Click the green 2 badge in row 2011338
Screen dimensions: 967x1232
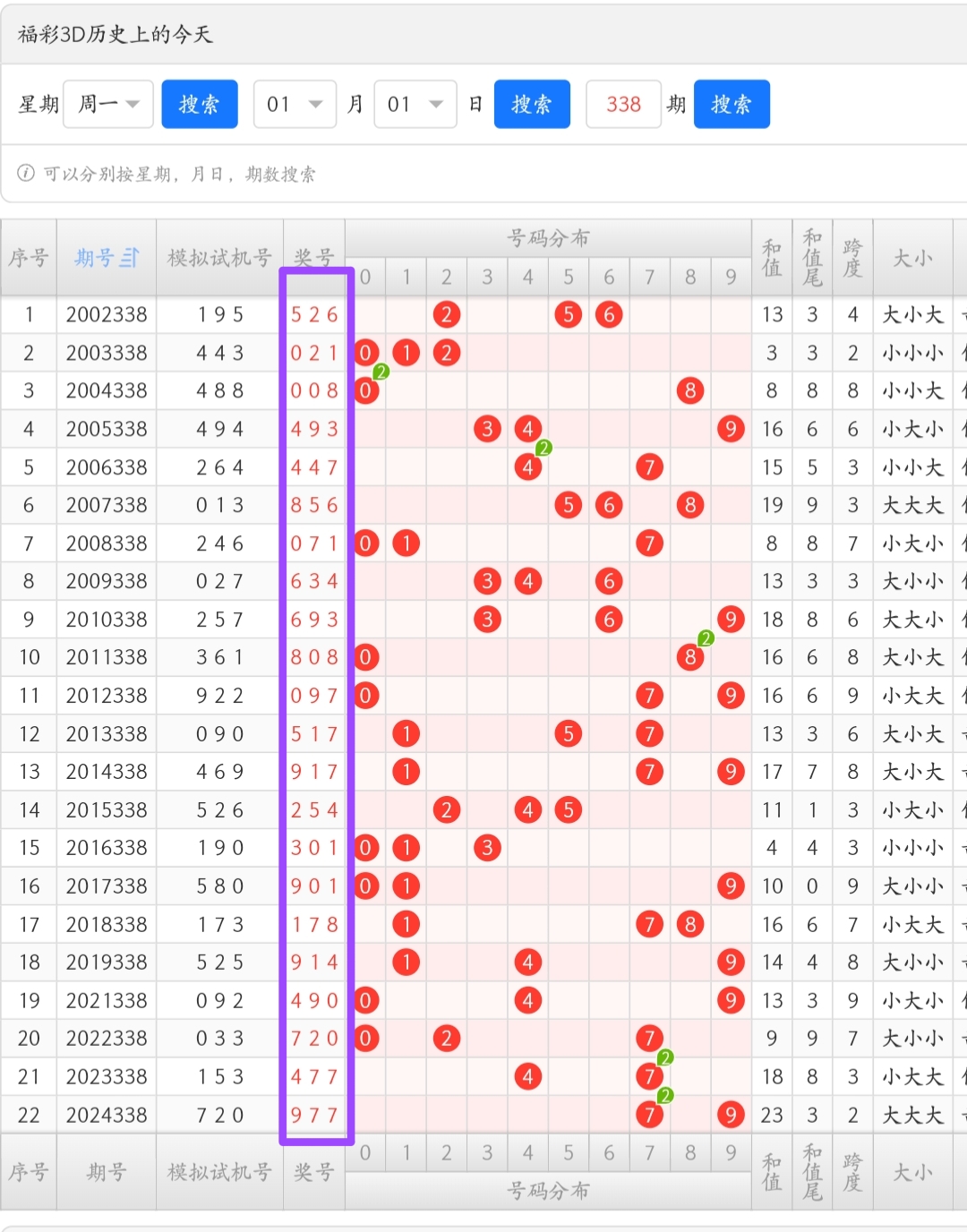pyautogui.click(x=706, y=638)
